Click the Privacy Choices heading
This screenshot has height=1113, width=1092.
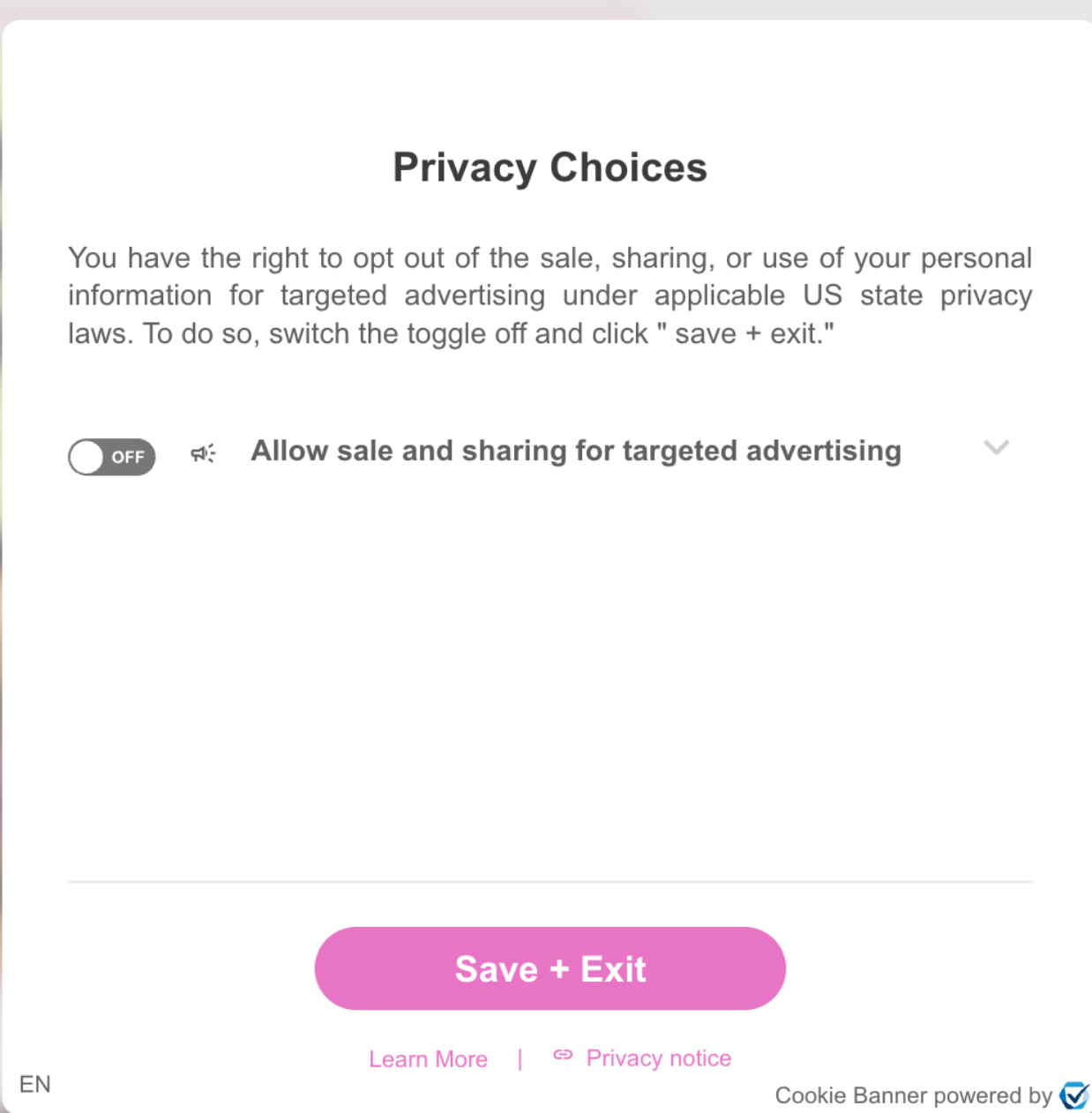point(550,168)
